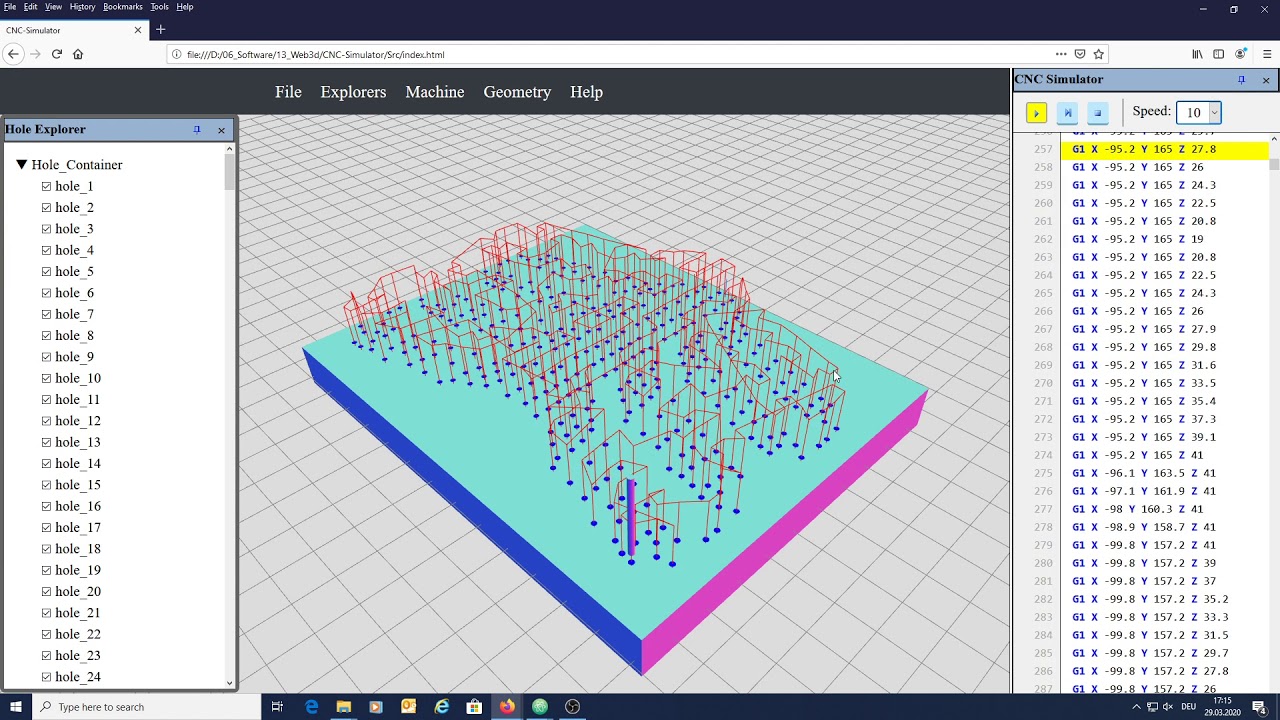
Task: Toggle the hole_20 checkbox
Action: 47,591
